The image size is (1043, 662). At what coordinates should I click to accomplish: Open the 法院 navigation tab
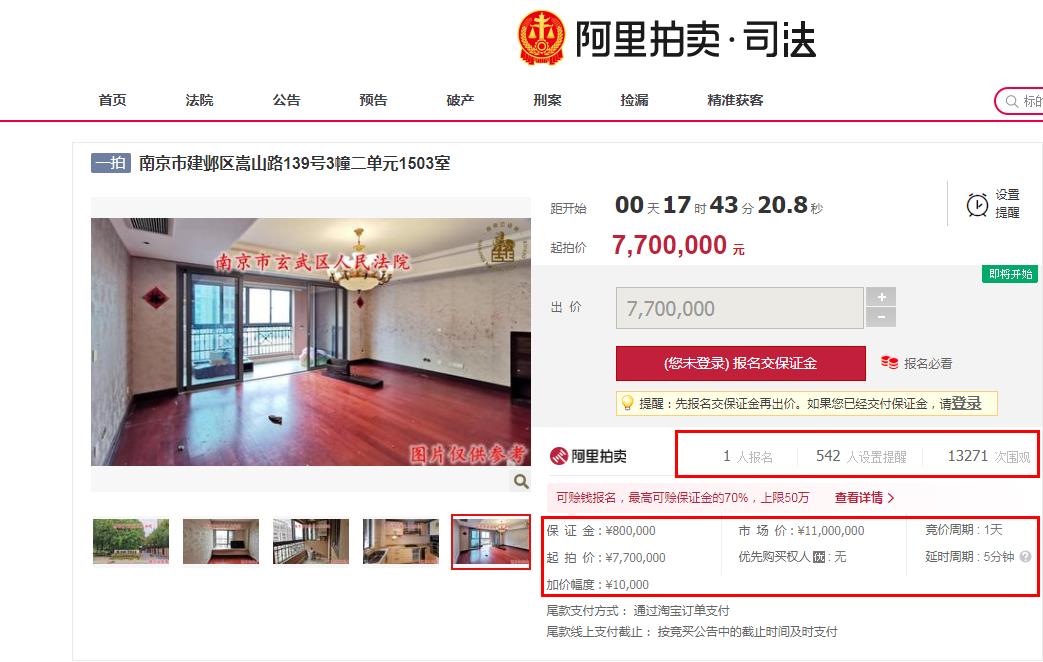point(199,100)
